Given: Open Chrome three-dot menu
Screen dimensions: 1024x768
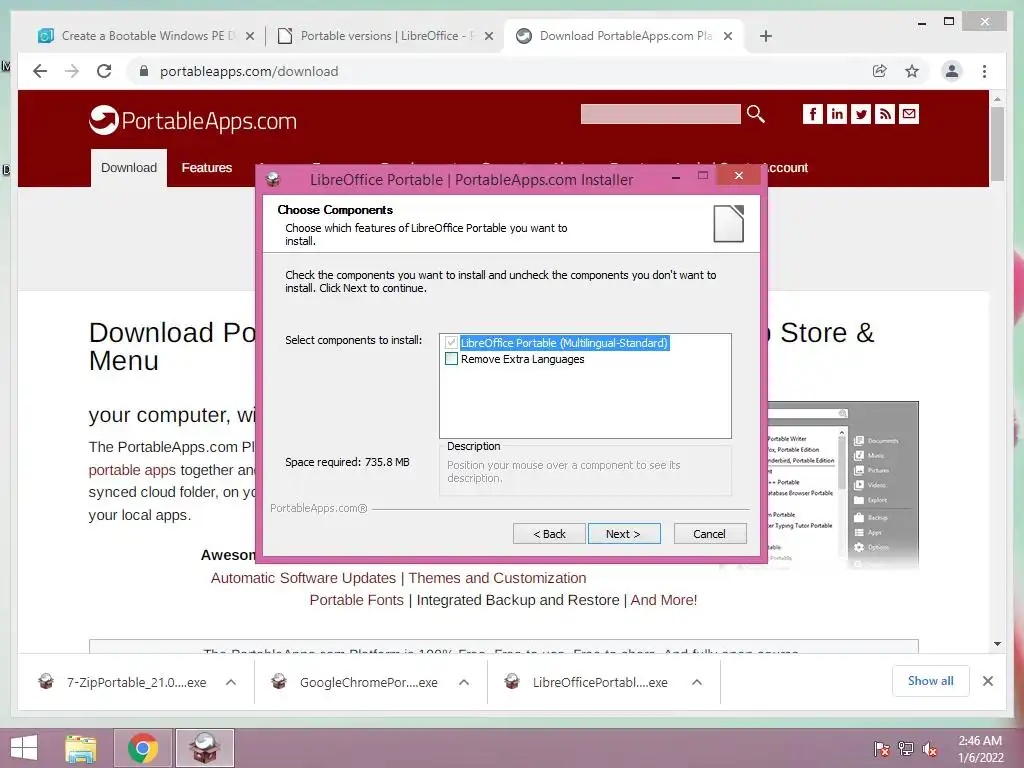Looking at the screenshot, I should 984,71.
